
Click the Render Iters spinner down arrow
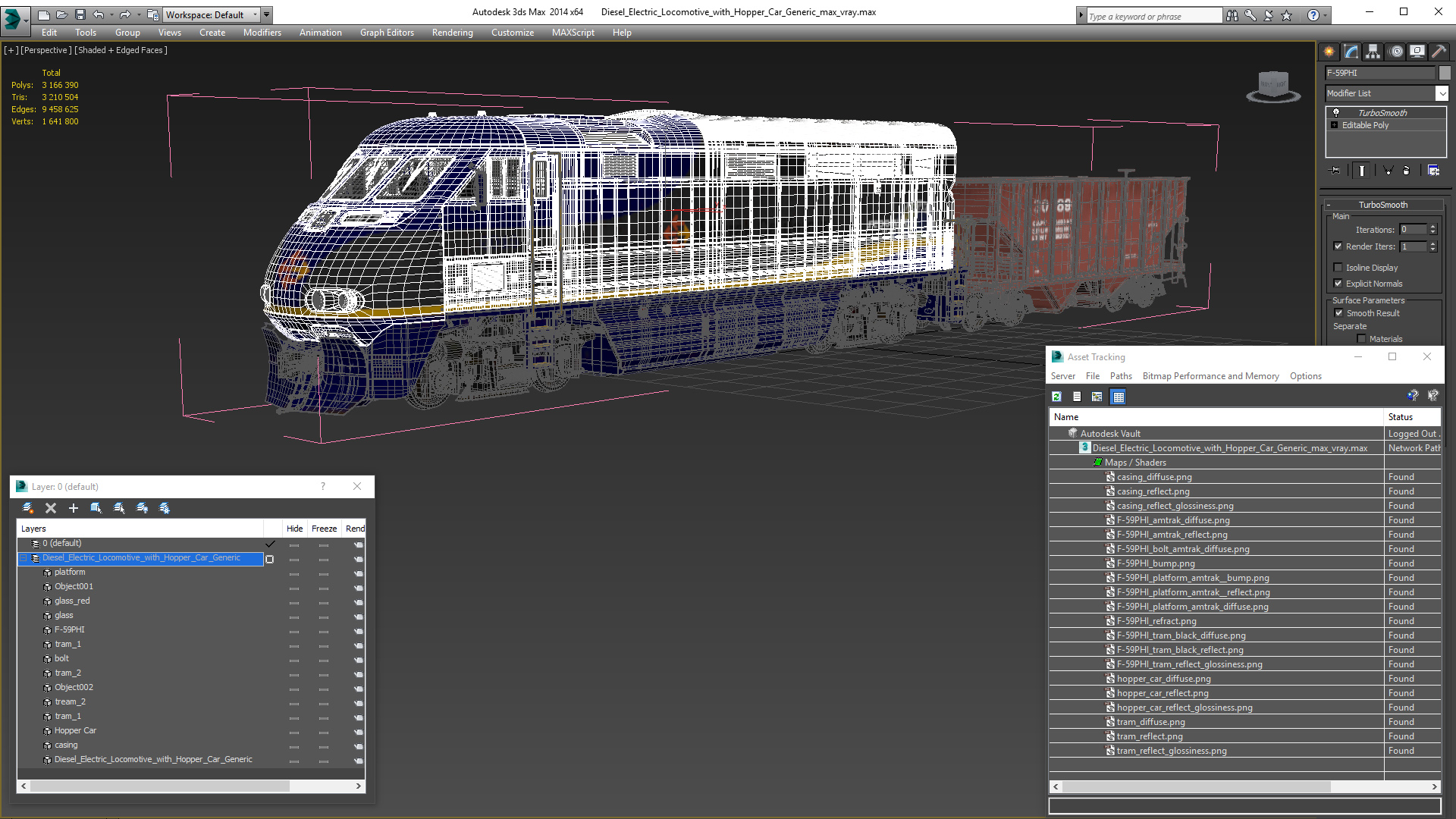1432,249
